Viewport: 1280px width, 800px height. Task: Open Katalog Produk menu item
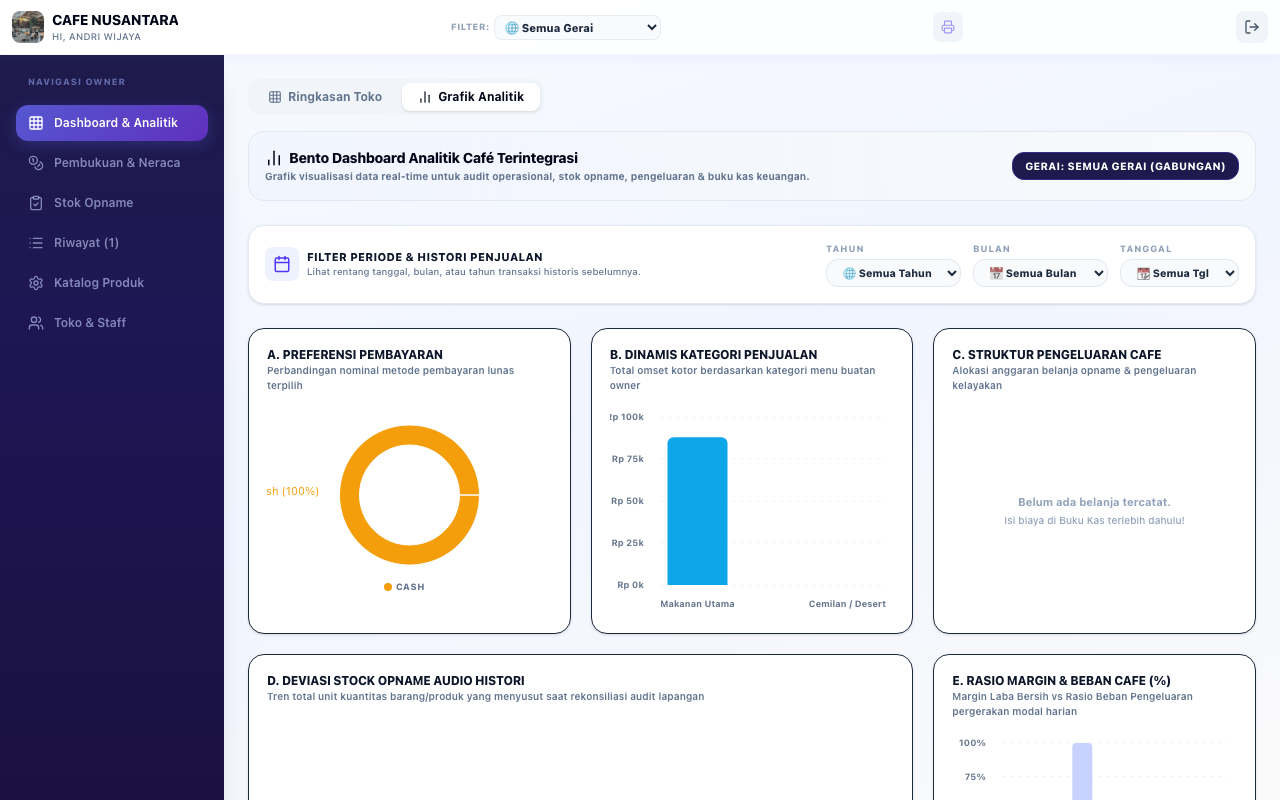point(112,283)
